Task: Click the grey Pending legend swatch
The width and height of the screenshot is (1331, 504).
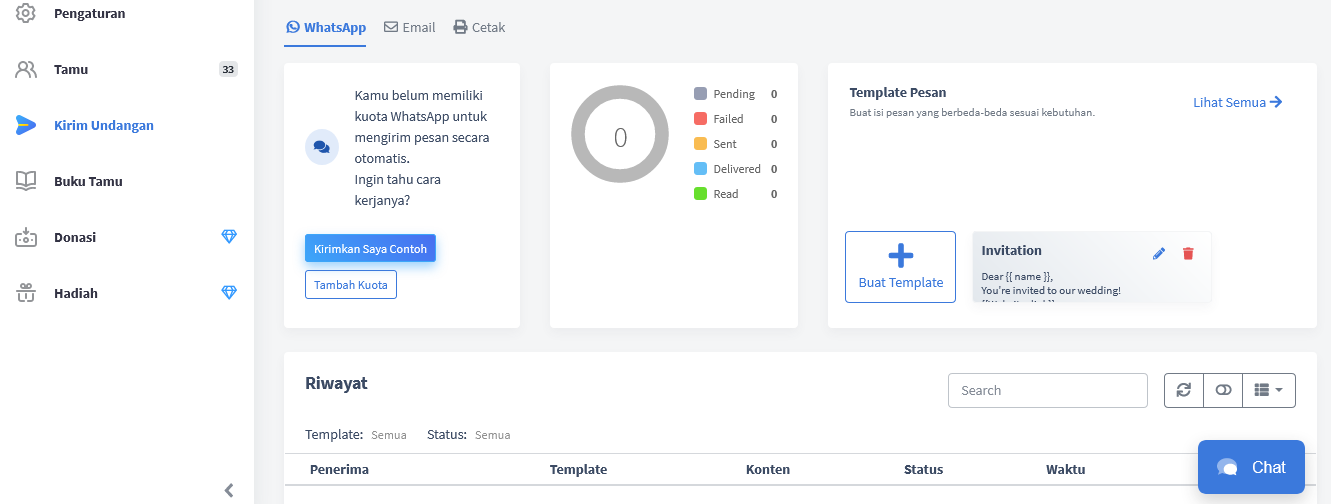Action: [x=700, y=94]
